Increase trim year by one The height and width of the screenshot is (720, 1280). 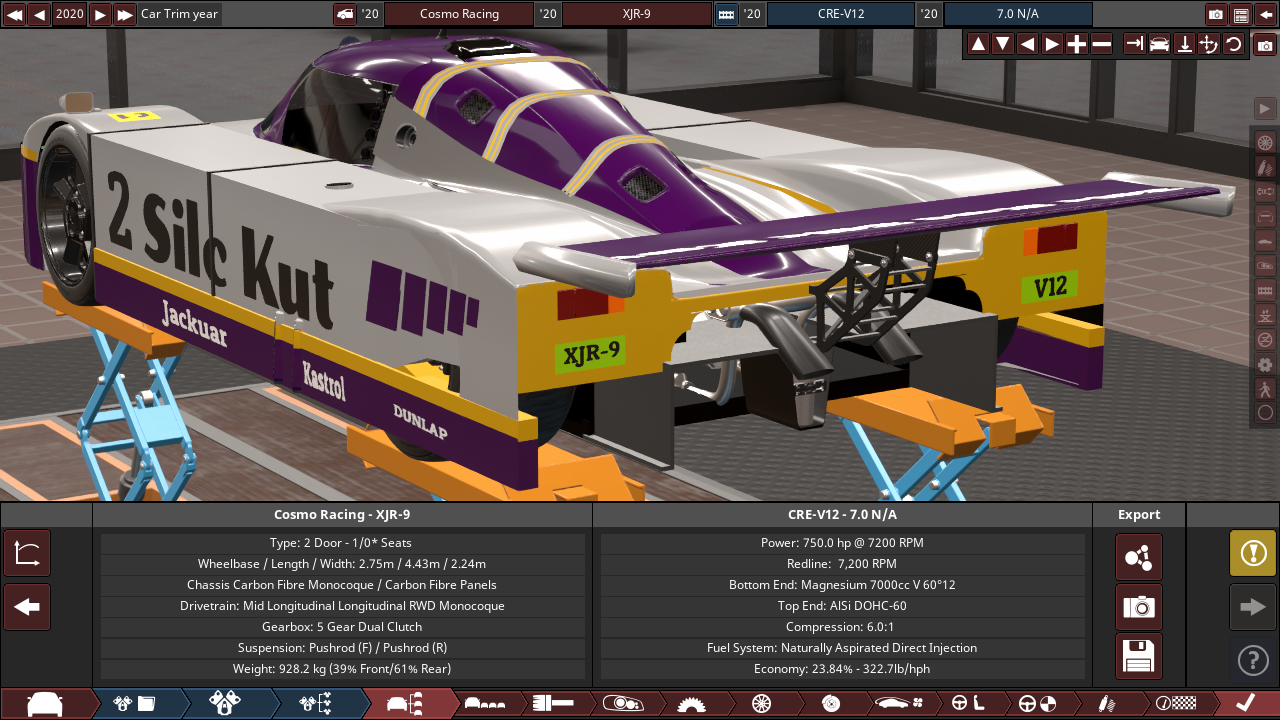click(100, 14)
